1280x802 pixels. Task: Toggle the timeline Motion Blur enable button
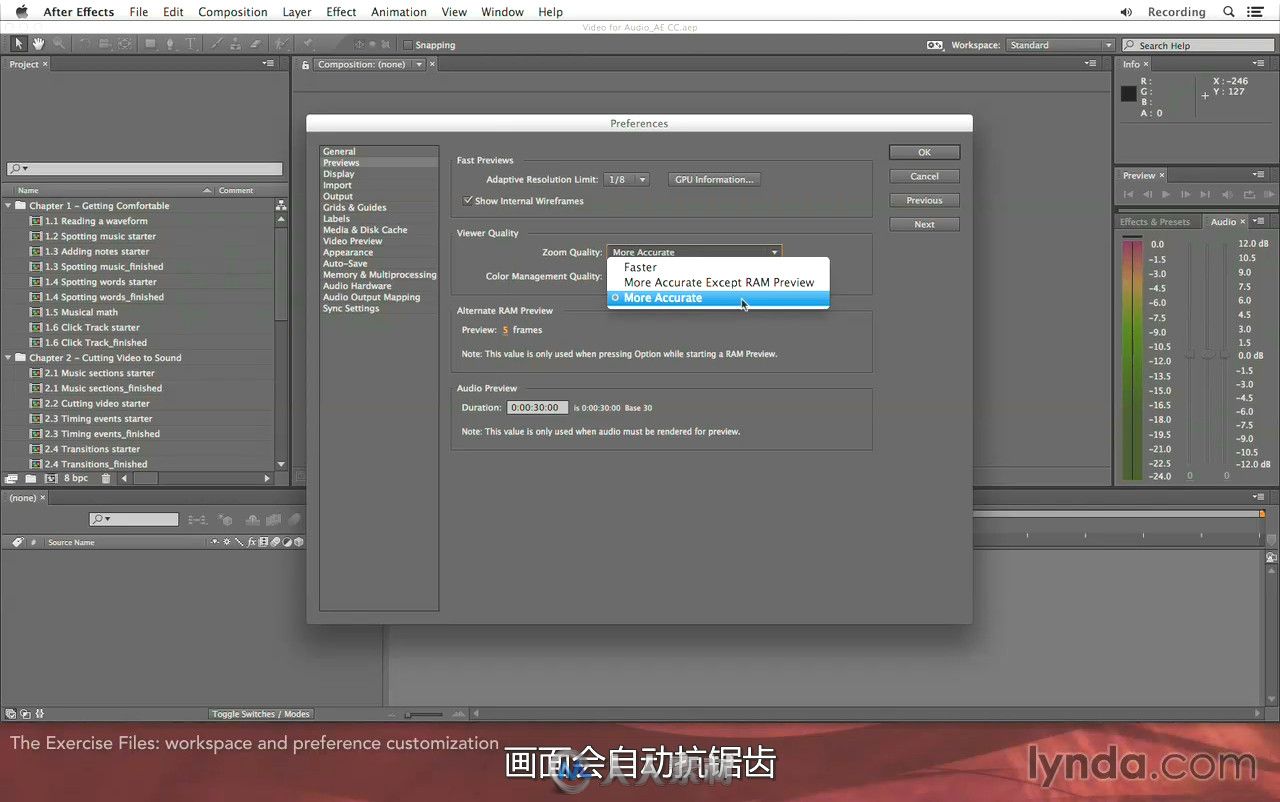tap(294, 520)
